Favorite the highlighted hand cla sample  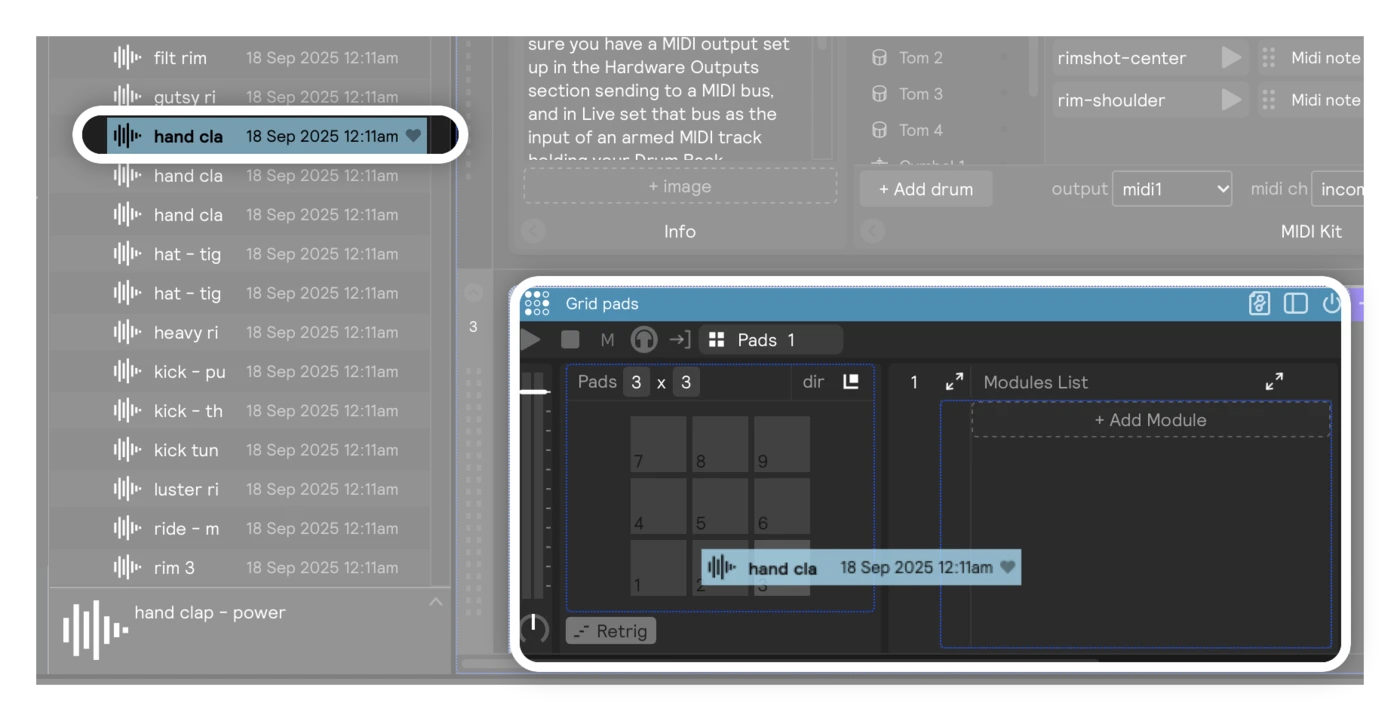(x=414, y=136)
